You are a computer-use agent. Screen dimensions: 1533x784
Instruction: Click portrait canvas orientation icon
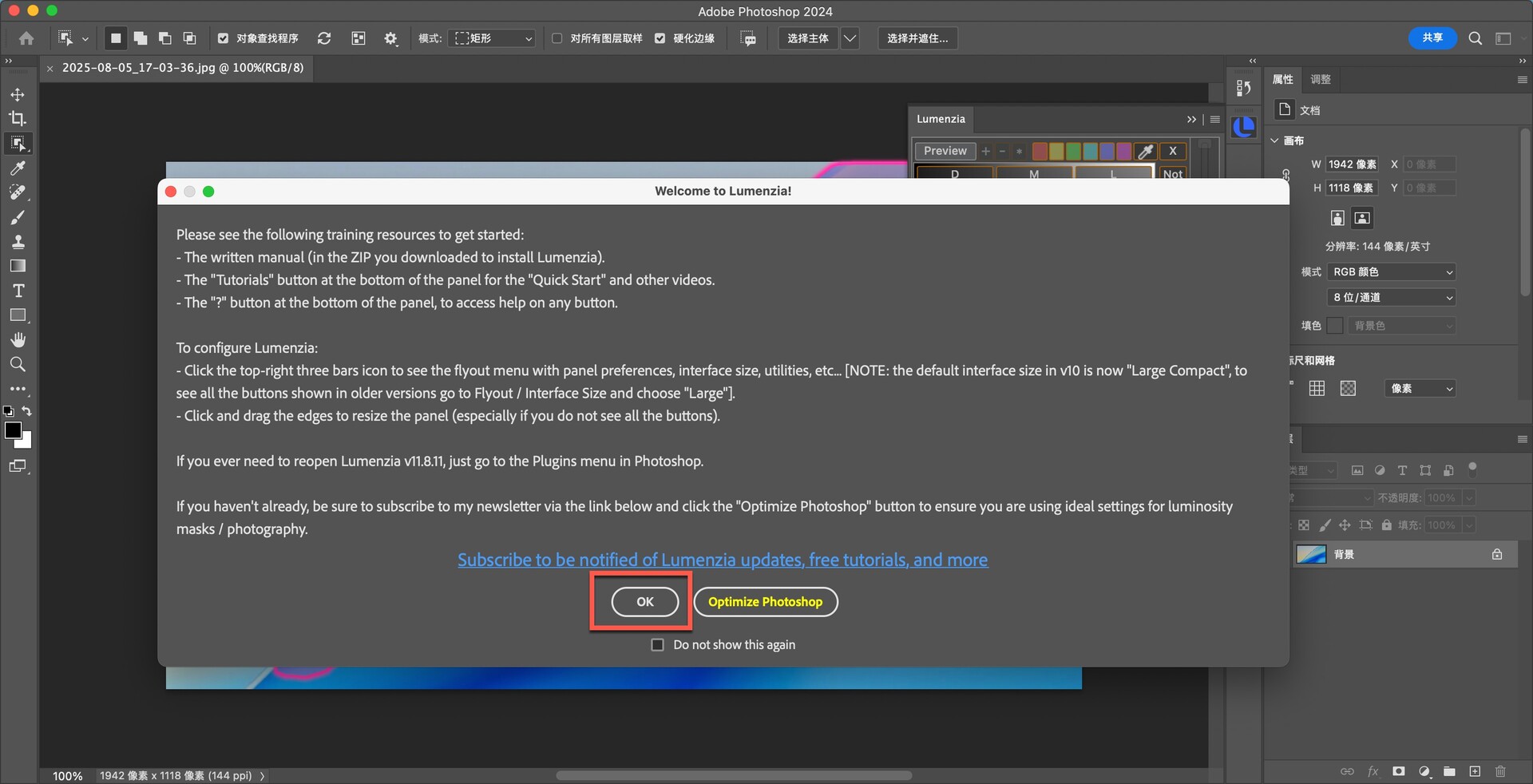(1337, 218)
